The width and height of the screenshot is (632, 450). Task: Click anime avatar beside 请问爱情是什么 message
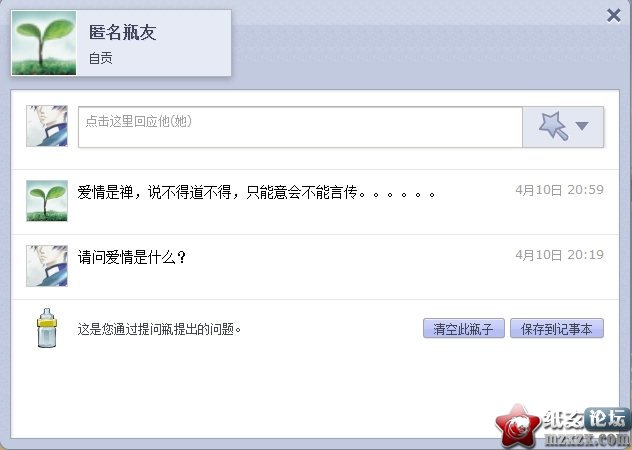click(x=47, y=266)
